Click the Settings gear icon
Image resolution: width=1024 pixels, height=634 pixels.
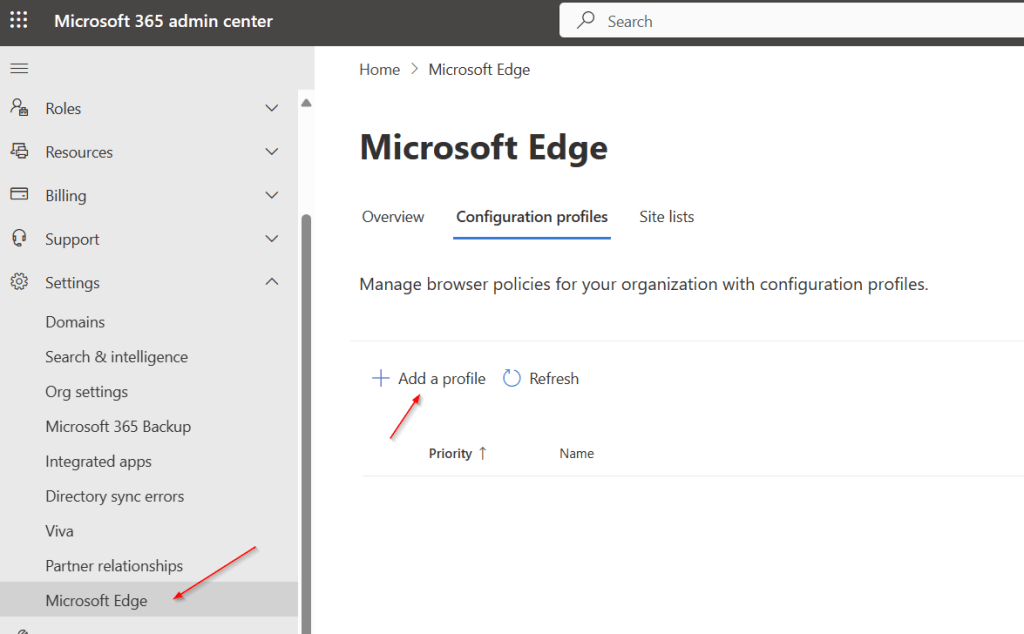click(x=18, y=282)
